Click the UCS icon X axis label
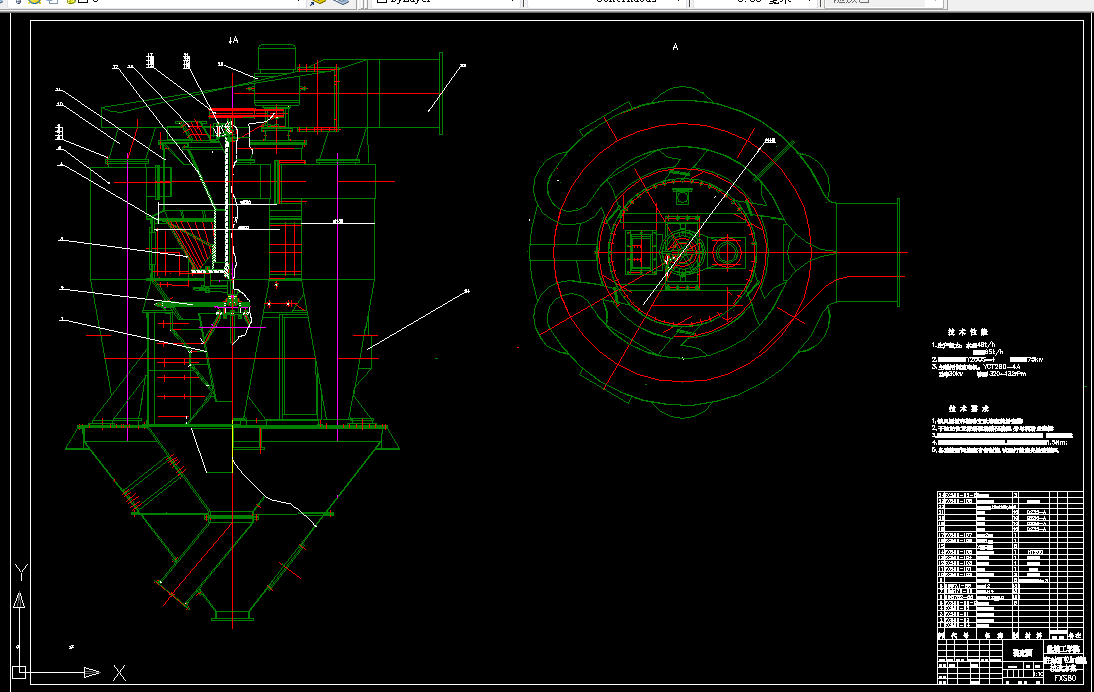The image size is (1094, 692). (119, 673)
